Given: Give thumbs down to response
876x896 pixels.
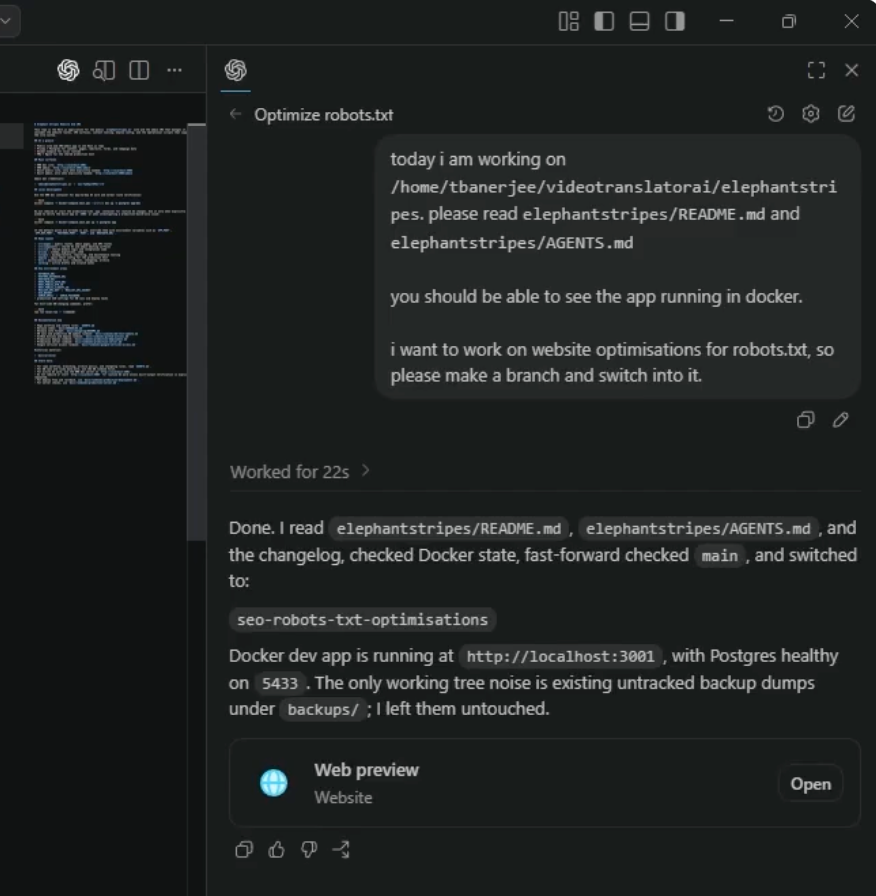Looking at the screenshot, I should [309, 850].
